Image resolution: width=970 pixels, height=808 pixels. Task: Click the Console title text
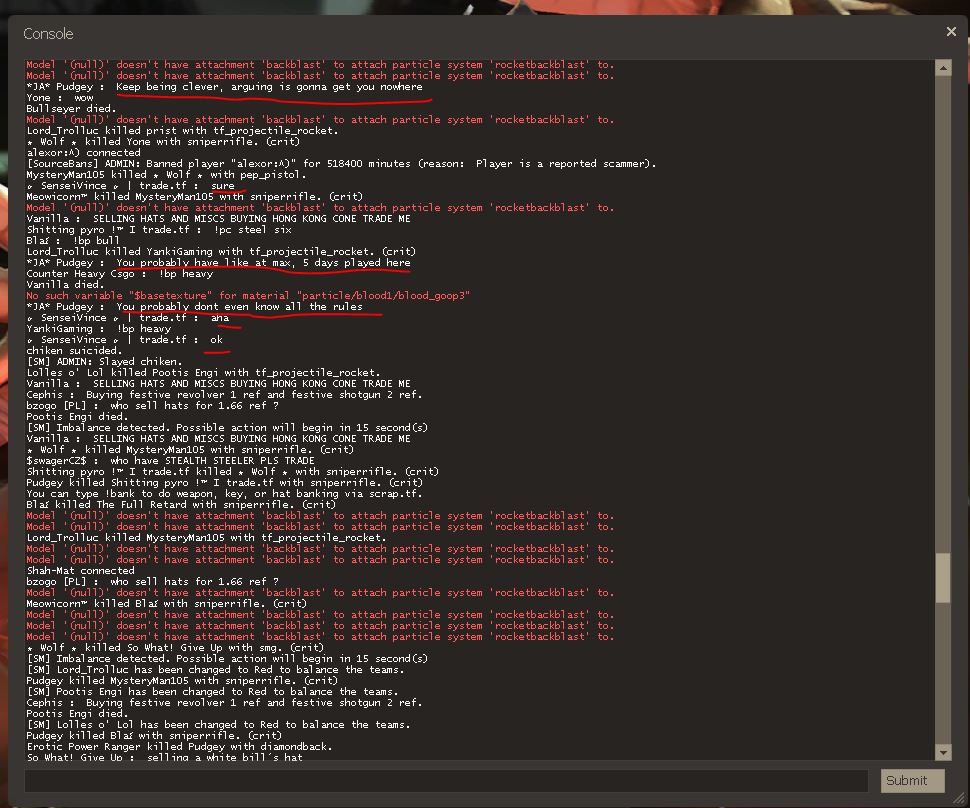[x=48, y=34]
